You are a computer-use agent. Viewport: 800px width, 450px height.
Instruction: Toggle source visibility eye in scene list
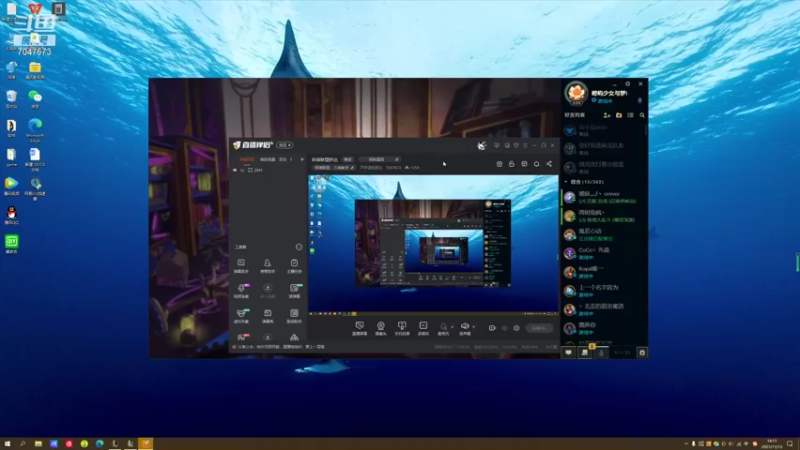click(x=235, y=170)
